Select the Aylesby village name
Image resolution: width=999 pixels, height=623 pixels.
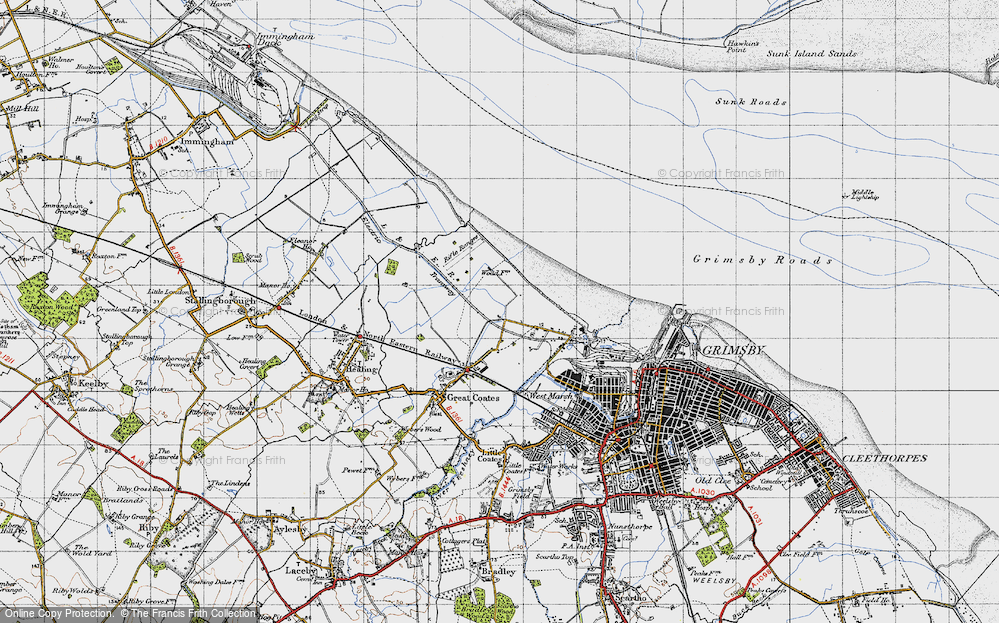click(289, 529)
